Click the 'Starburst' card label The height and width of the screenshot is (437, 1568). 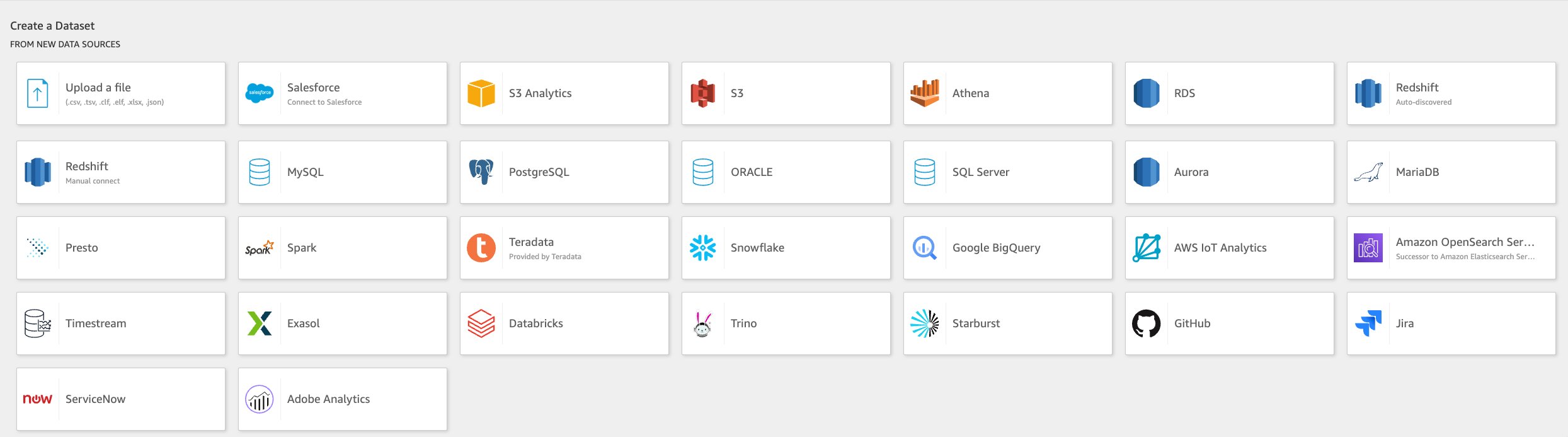coord(976,323)
